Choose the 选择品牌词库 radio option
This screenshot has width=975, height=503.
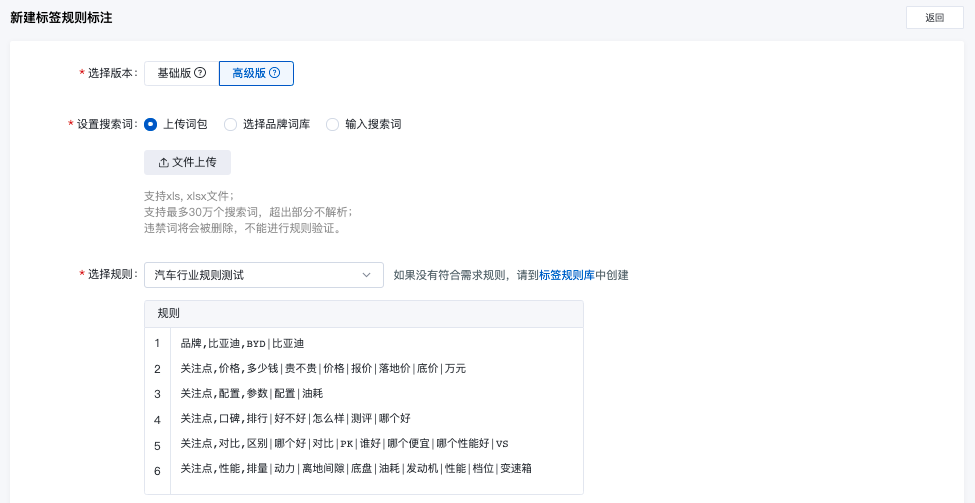click(230, 125)
